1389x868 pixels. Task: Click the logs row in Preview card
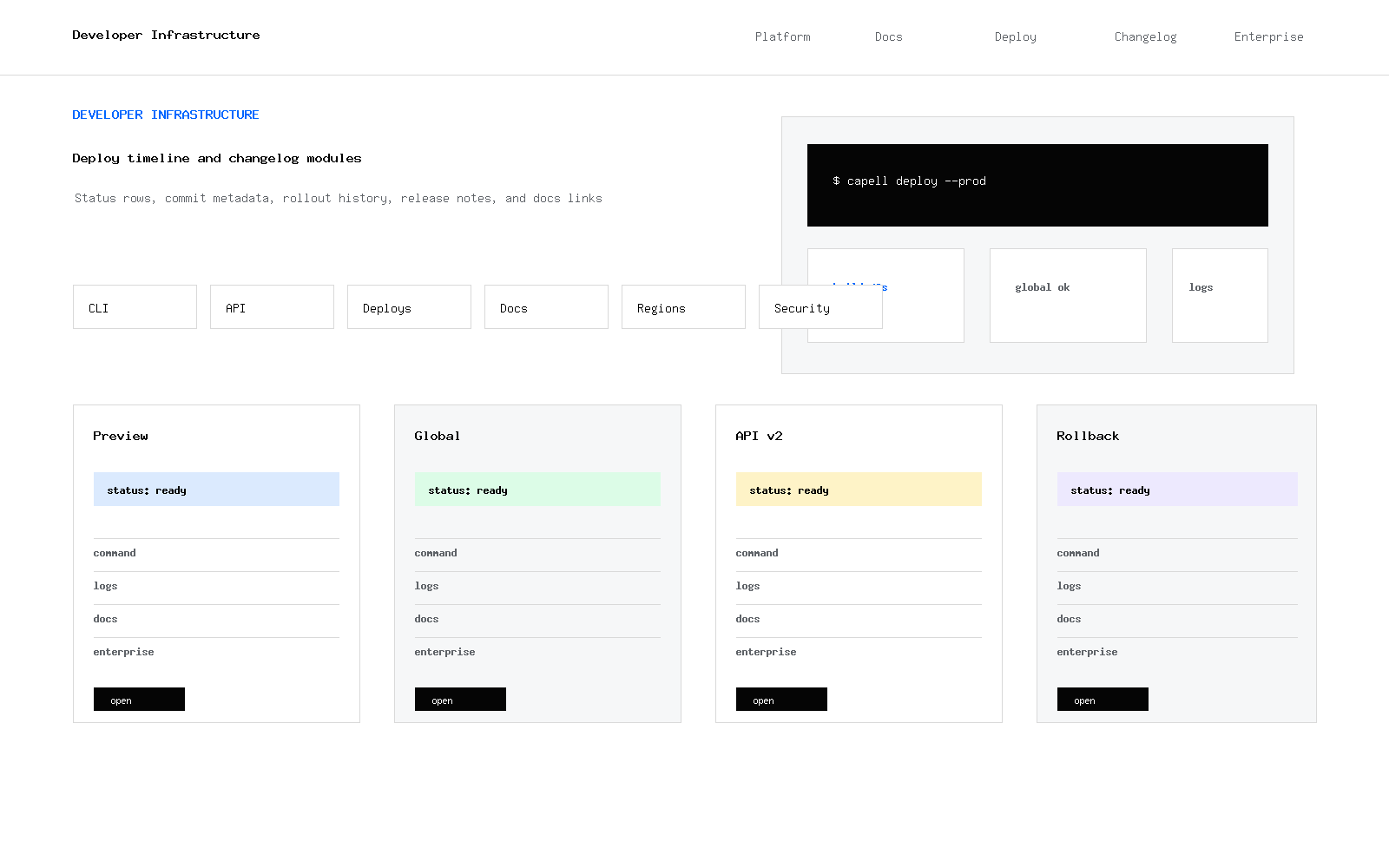pos(216,588)
